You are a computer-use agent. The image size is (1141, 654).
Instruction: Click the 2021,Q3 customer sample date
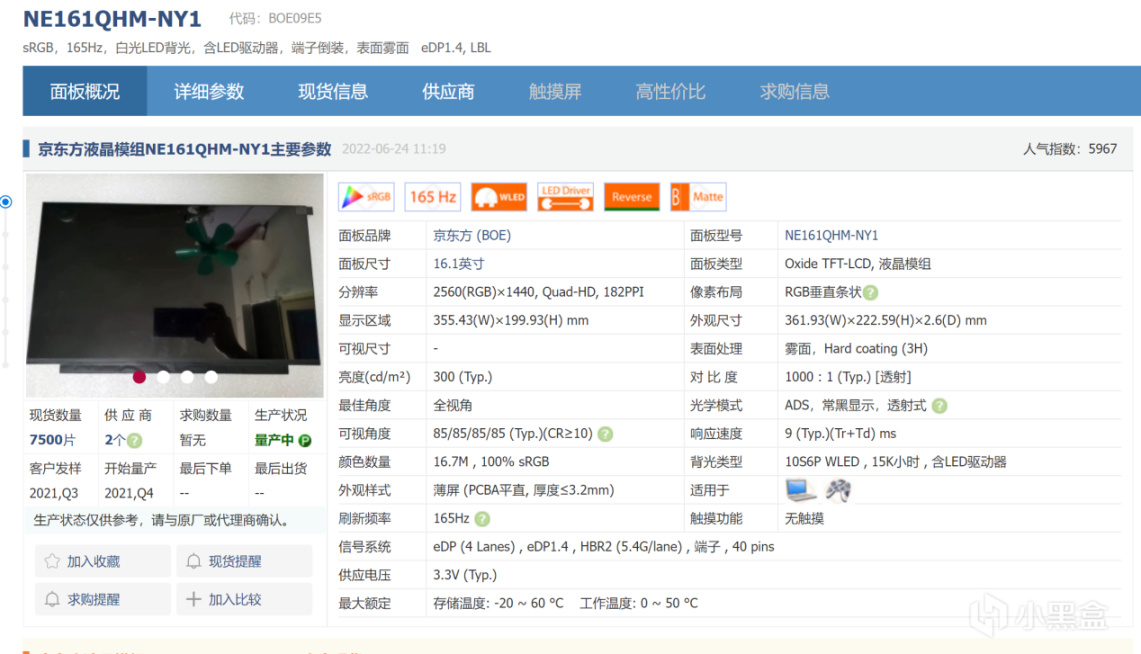(x=54, y=493)
